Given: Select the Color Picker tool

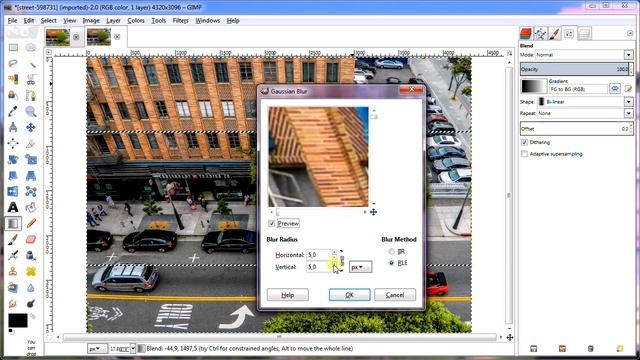Looking at the screenshot, I should click(x=13, y=111).
